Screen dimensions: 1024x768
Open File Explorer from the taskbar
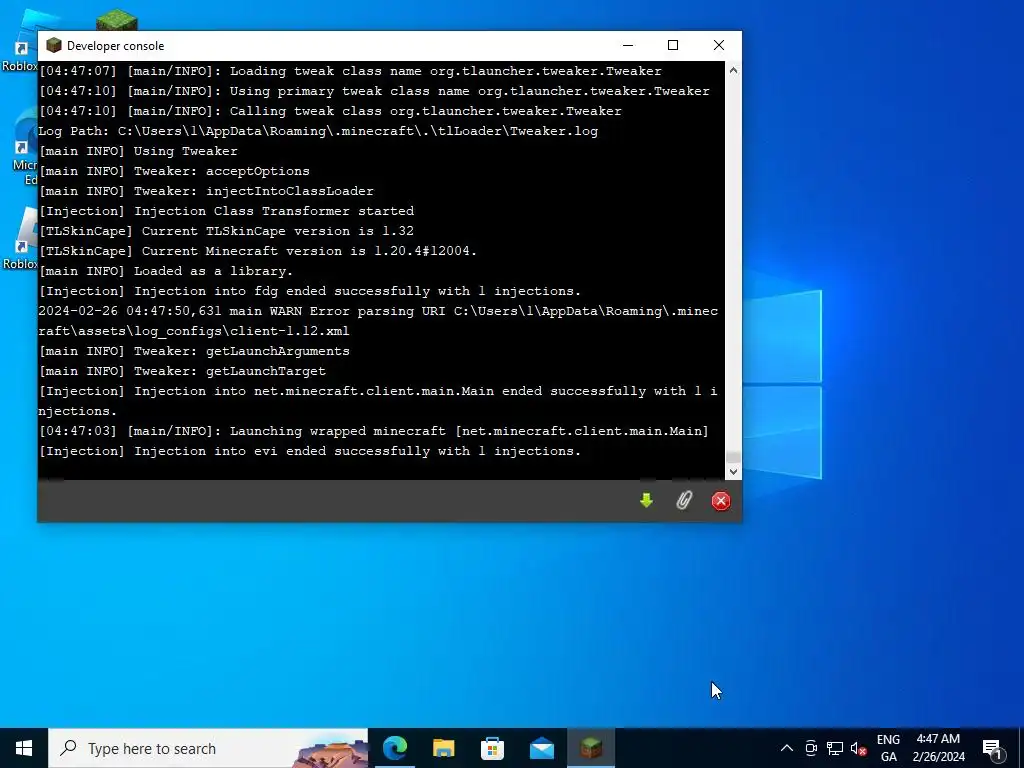pyautogui.click(x=443, y=748)
